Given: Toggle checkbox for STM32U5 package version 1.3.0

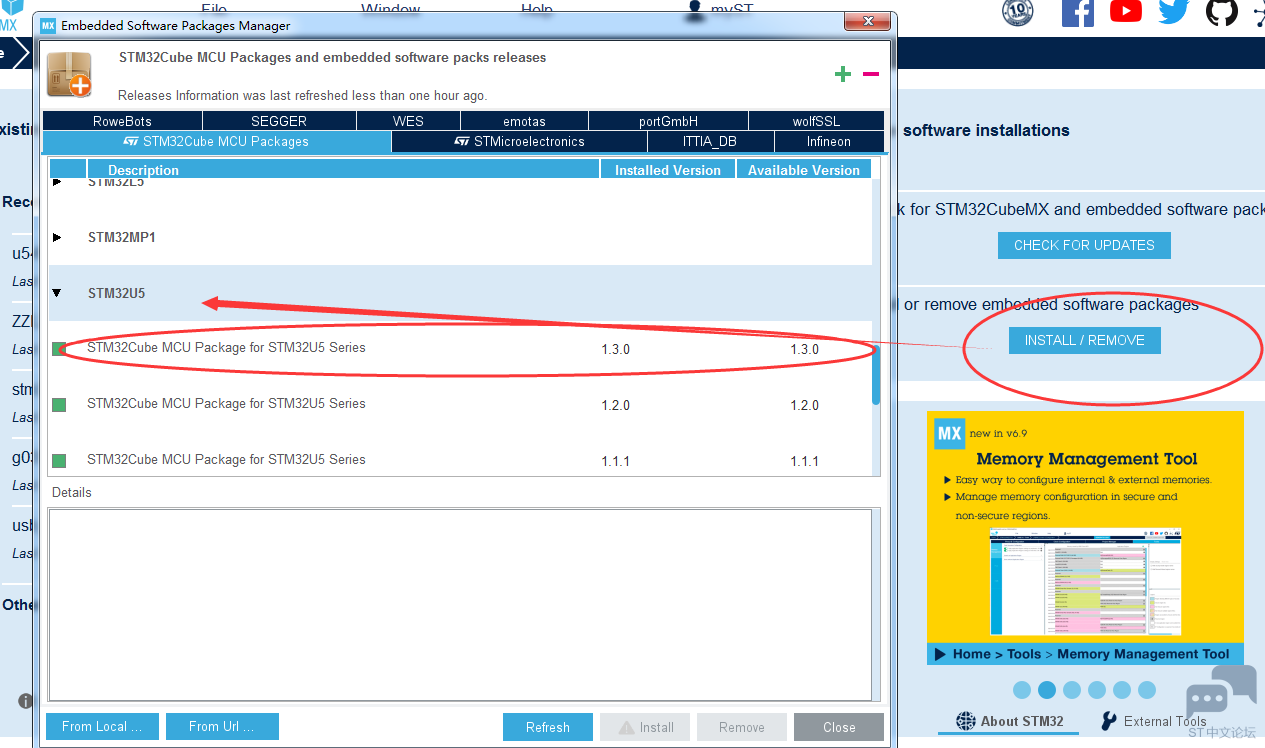Looking at the screenshot, I should click(x=59, y=349).
